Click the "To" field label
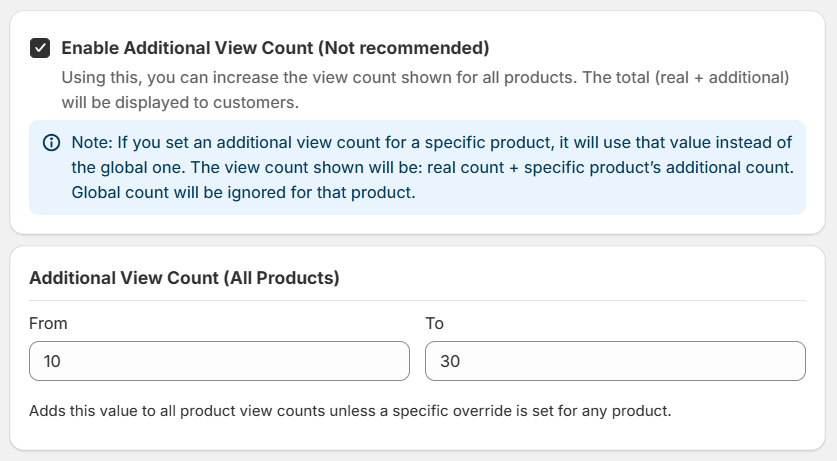The width and height of the screenshot is (837, 461). click(x=434, y=323)
